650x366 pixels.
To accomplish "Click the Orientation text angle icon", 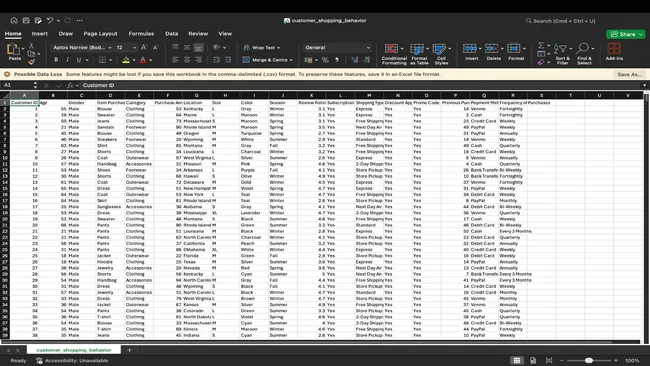I will [x=216, y=48].
